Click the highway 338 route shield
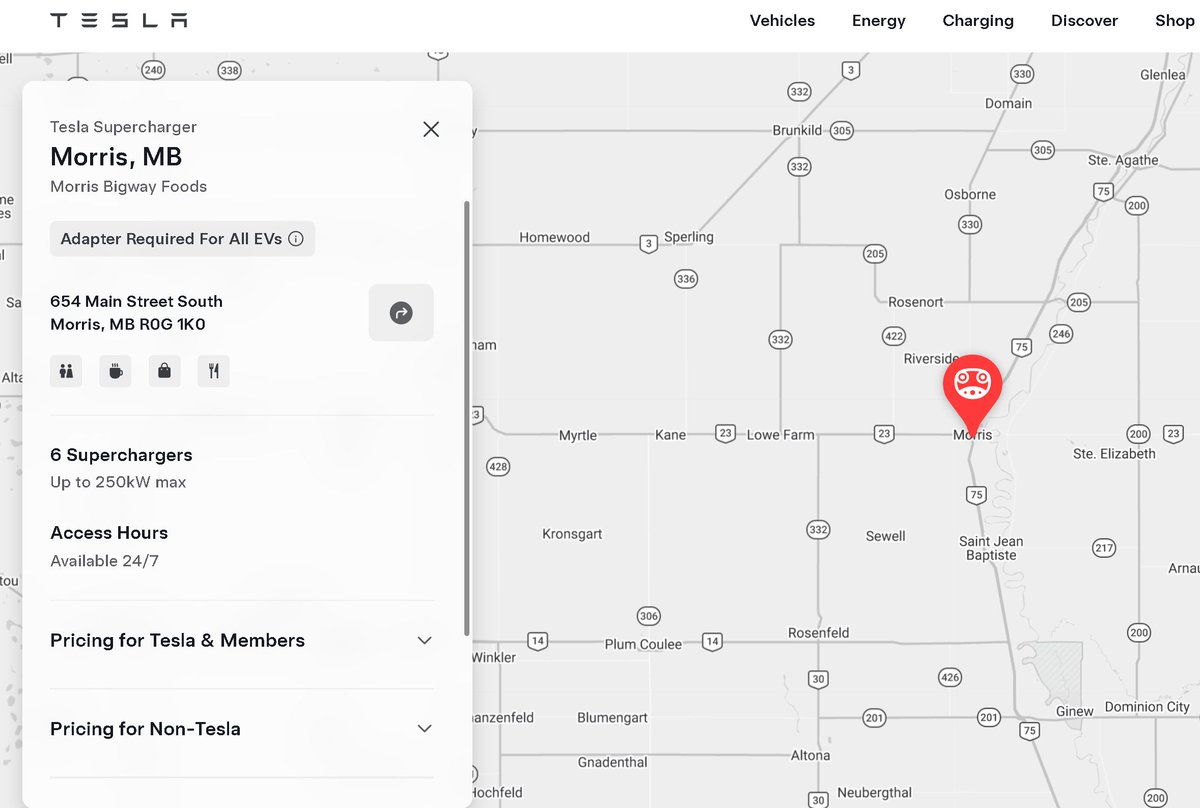 tap(230, 70)
